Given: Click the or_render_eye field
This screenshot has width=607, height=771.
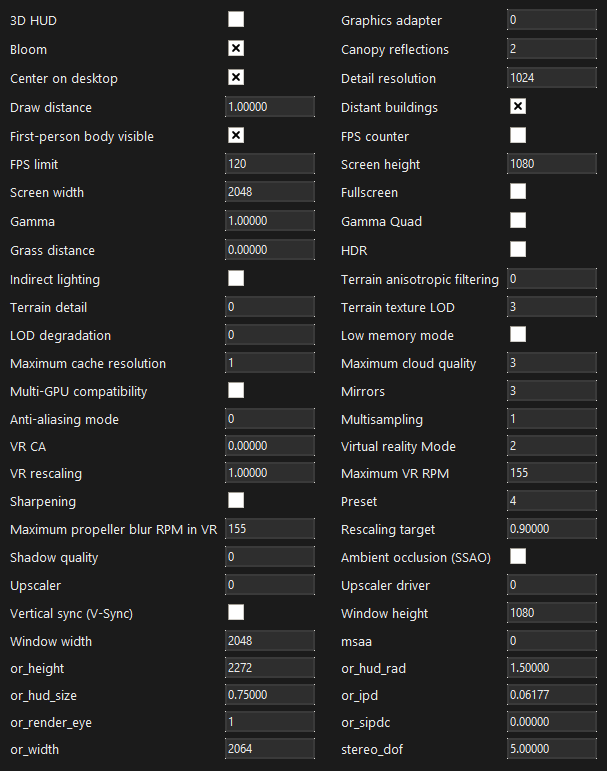Looking at the screenshot, I should (270, 722).
